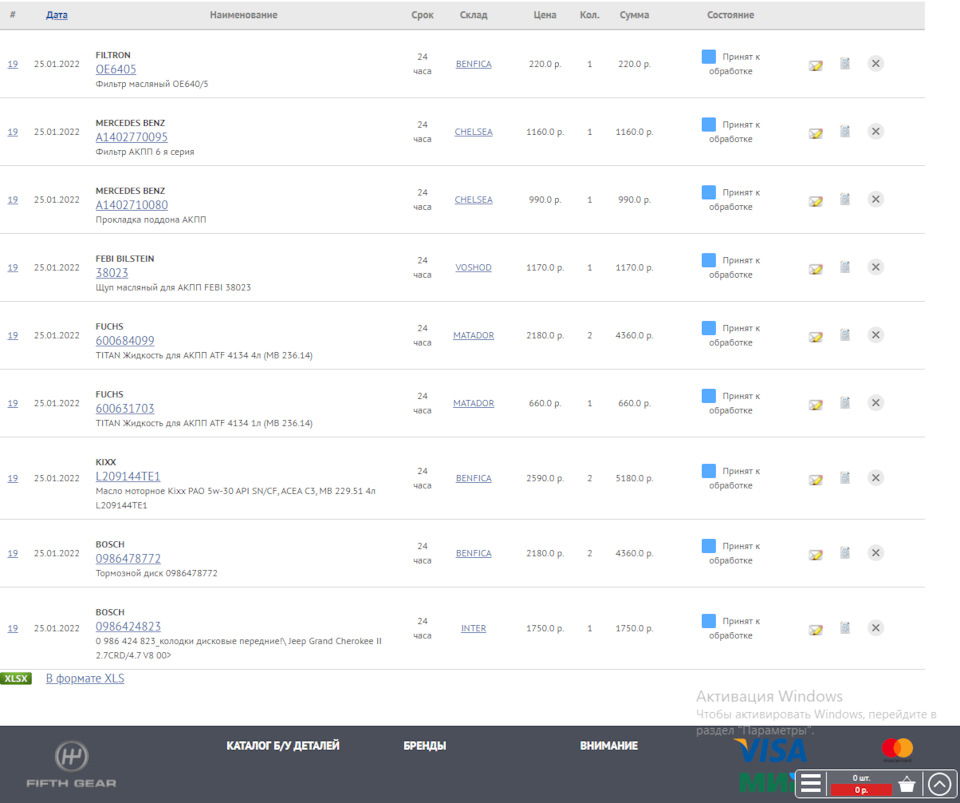
Task: Click the green XLSX export icon
Action: (x=16, y=678)
